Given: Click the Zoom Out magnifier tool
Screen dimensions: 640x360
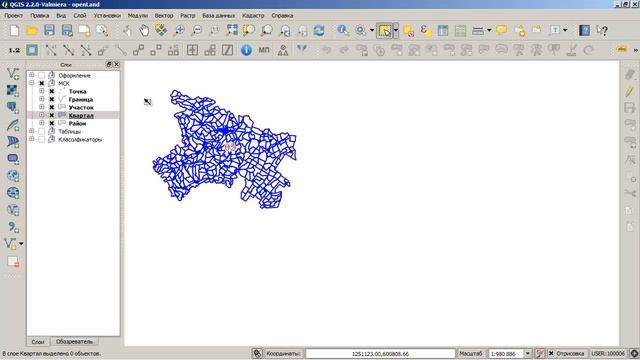Looking at the screenshot, I should pyautogui.click(x=197, y=31).
